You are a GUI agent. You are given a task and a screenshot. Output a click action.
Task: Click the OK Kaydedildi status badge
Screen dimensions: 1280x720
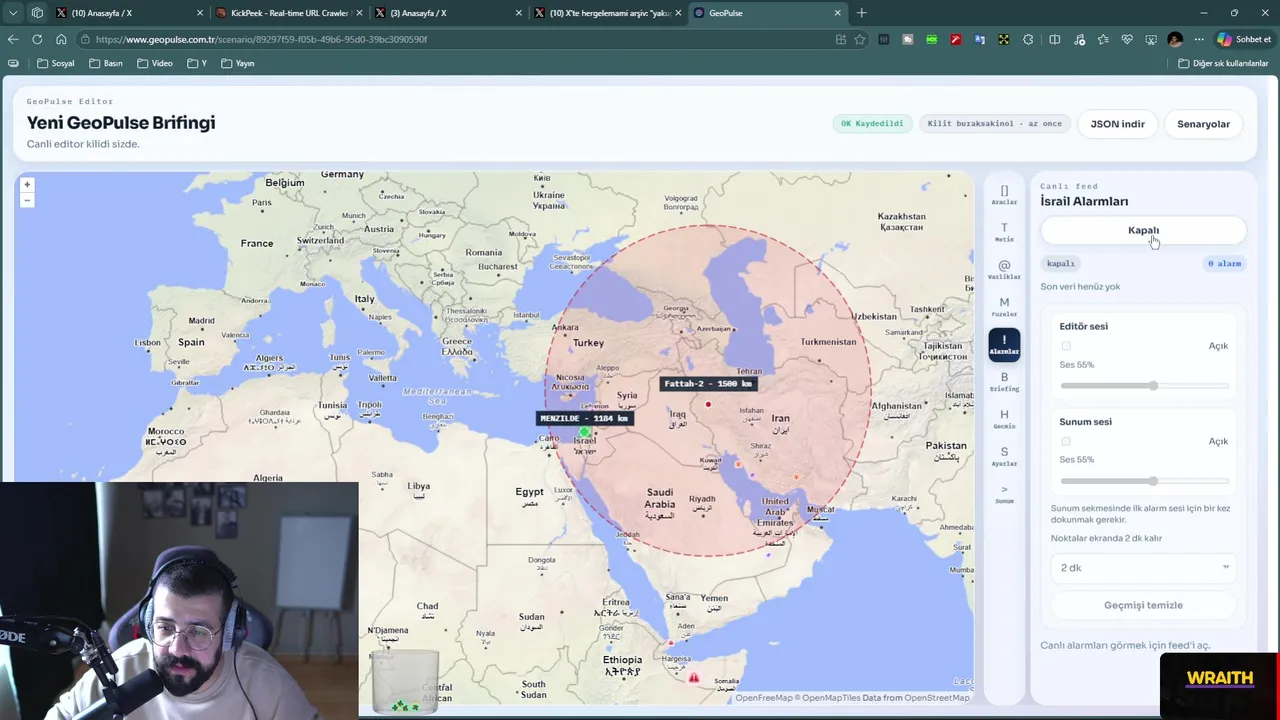[x=872, y=124]
